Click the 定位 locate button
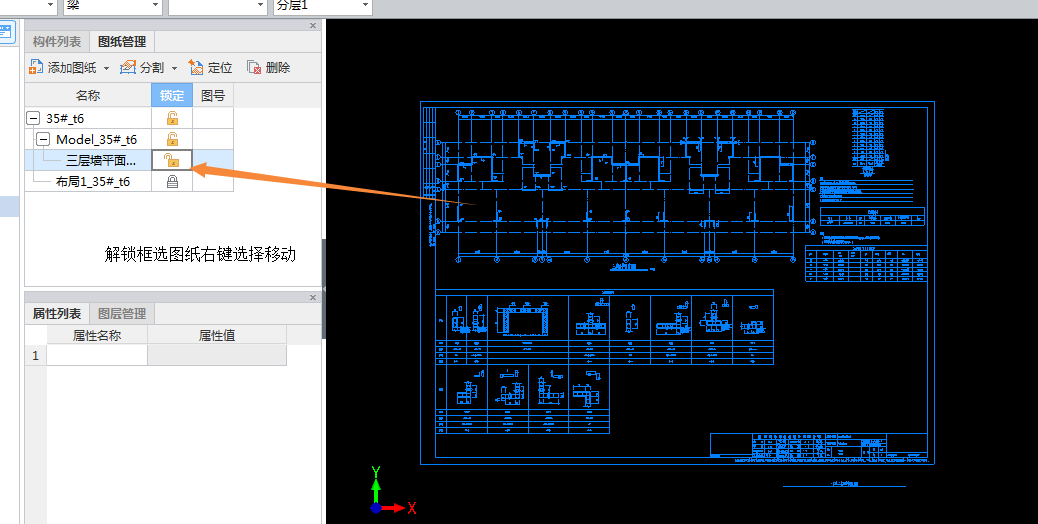This screenshot has height=524, width=1038. [x=210, y=67]
